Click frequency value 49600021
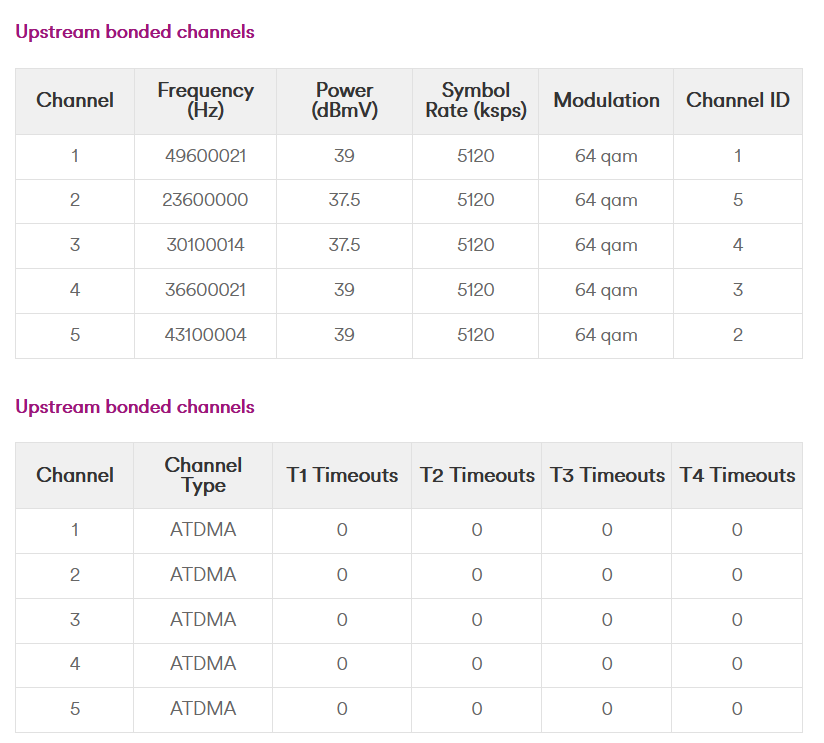 coord(205,156)
